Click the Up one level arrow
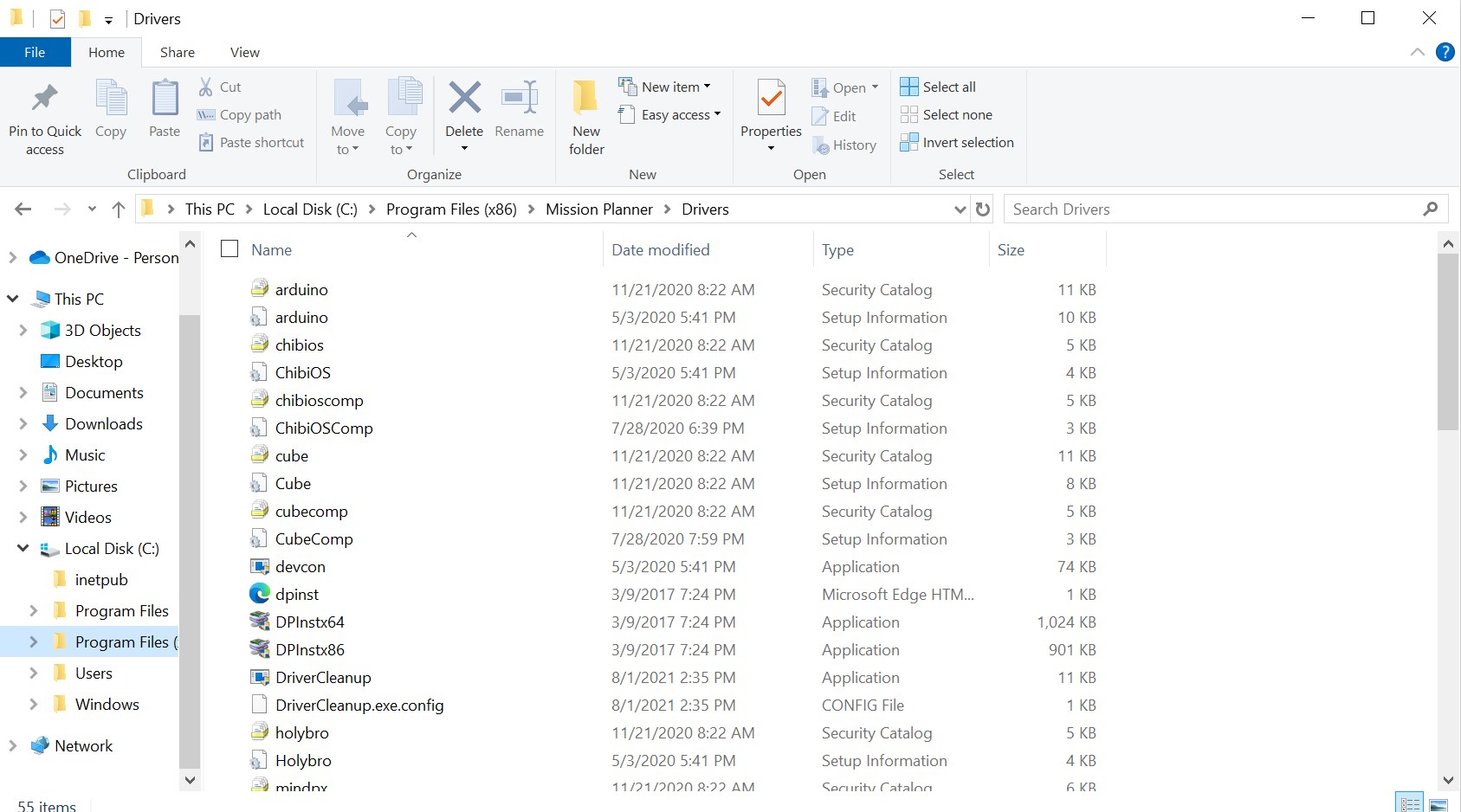Image resolution: width=1461 pixels, height=812 pixels. [x=119, y=209]
